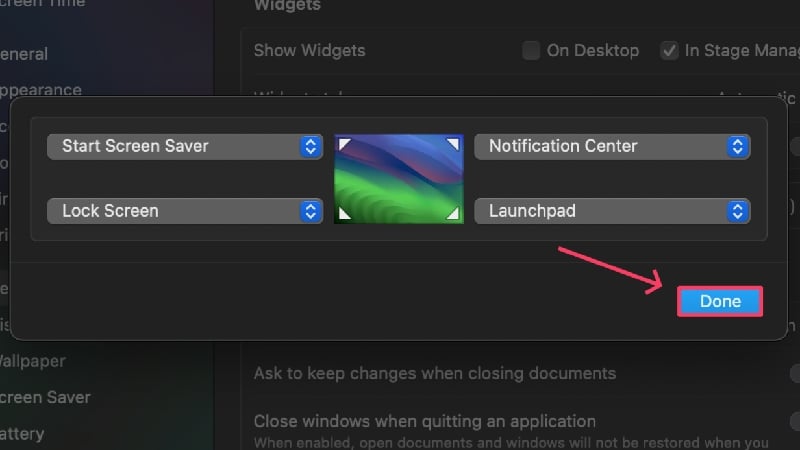The image size is (800, 450).
Task: Open the Notification Center corner dropdown
Action: 612,146
